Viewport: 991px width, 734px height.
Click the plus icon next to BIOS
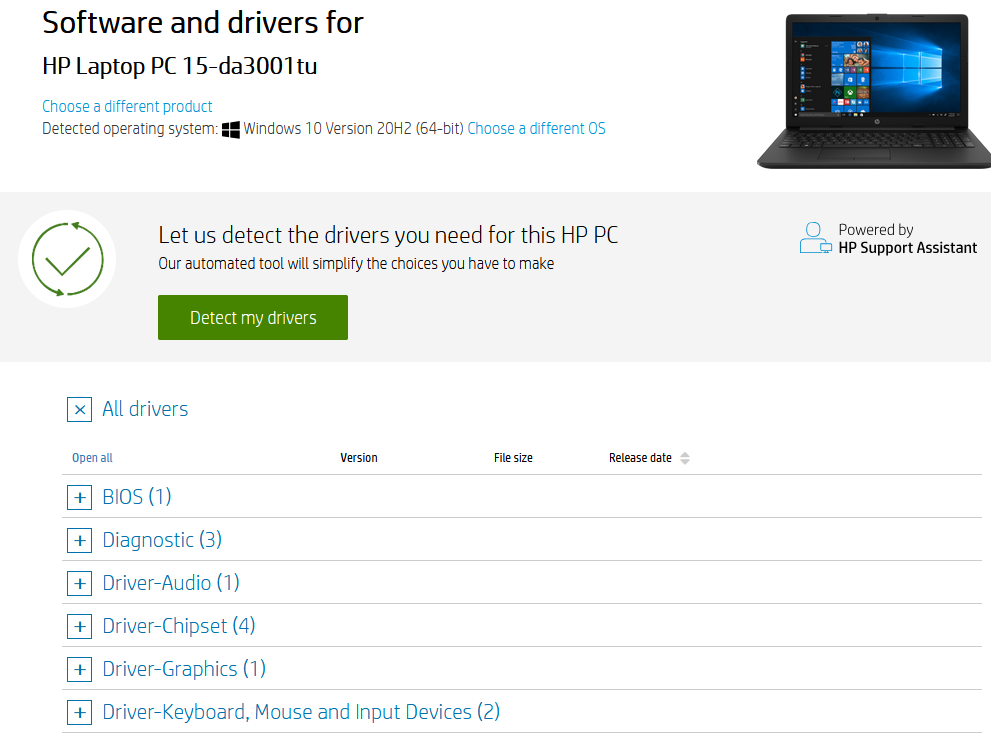click(79, 497)
